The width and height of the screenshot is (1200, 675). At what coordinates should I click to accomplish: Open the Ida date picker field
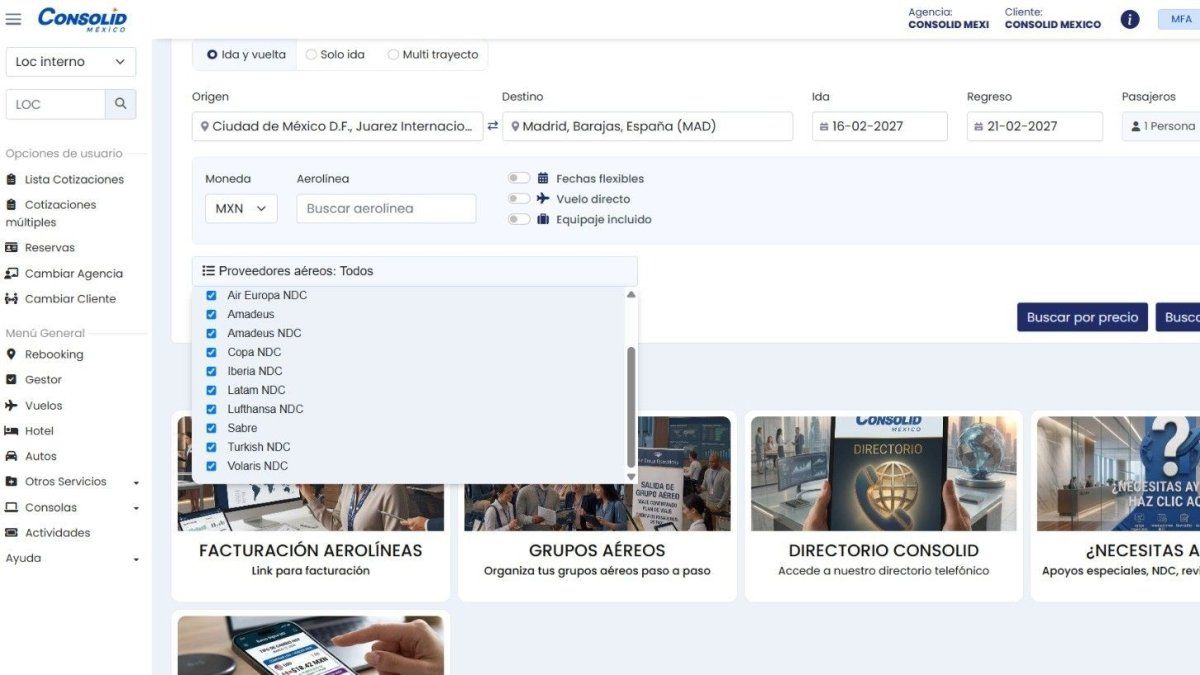[880, 126]
